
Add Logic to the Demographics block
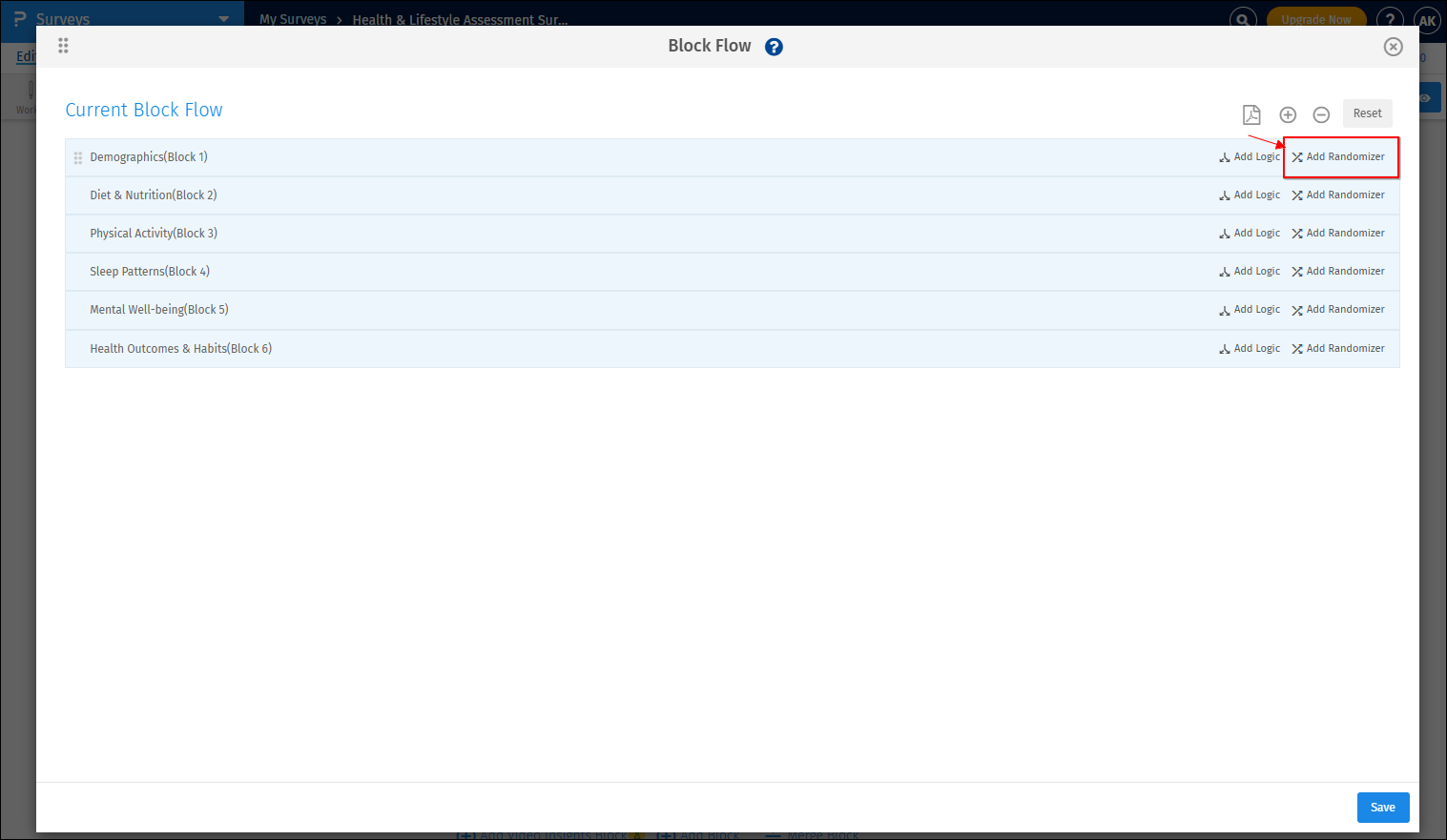point(1255,156)
